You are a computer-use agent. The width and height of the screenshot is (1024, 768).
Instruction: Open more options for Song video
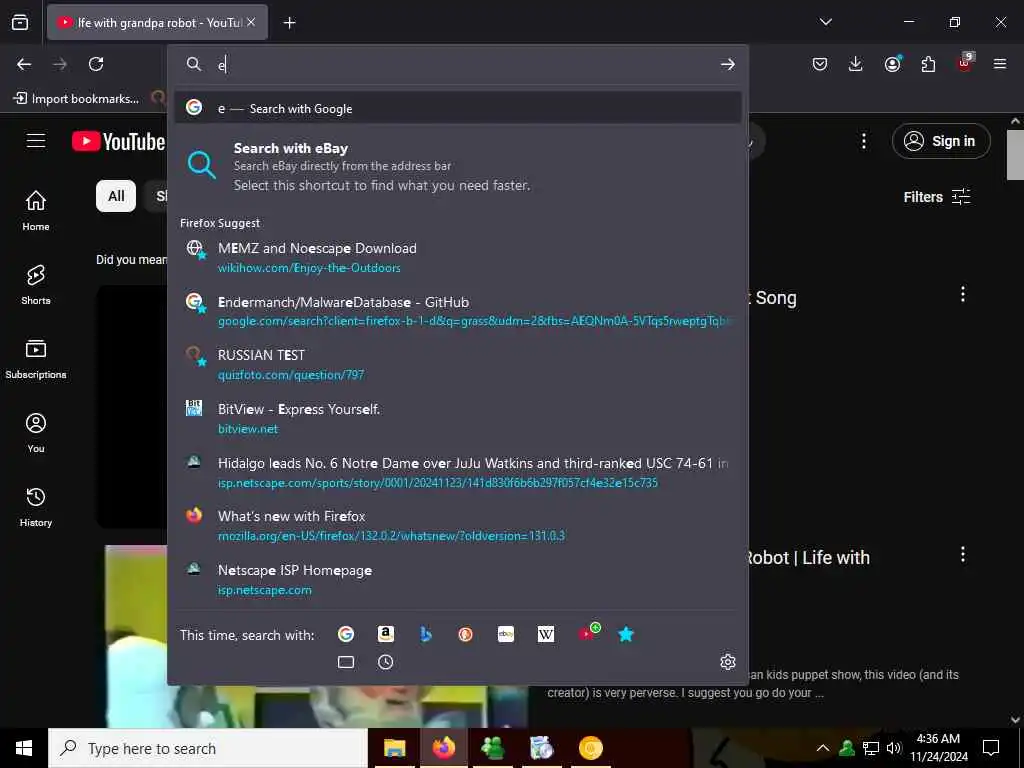click(963, 294)
